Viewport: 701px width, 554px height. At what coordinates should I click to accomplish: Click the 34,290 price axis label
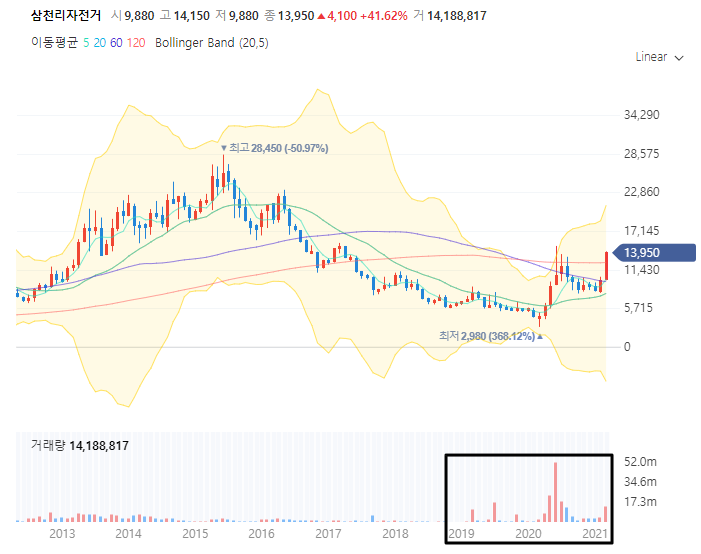642,115
